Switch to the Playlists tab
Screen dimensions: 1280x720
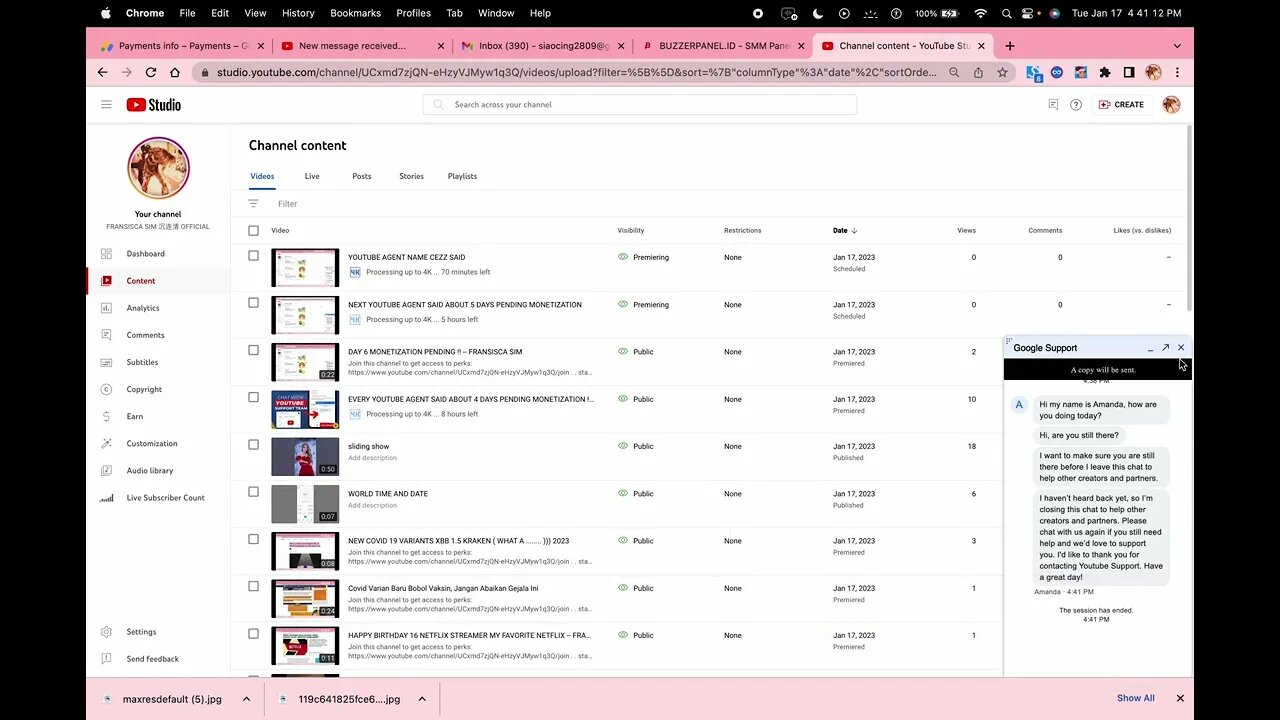pyautogui.click(x=462, y=176)
